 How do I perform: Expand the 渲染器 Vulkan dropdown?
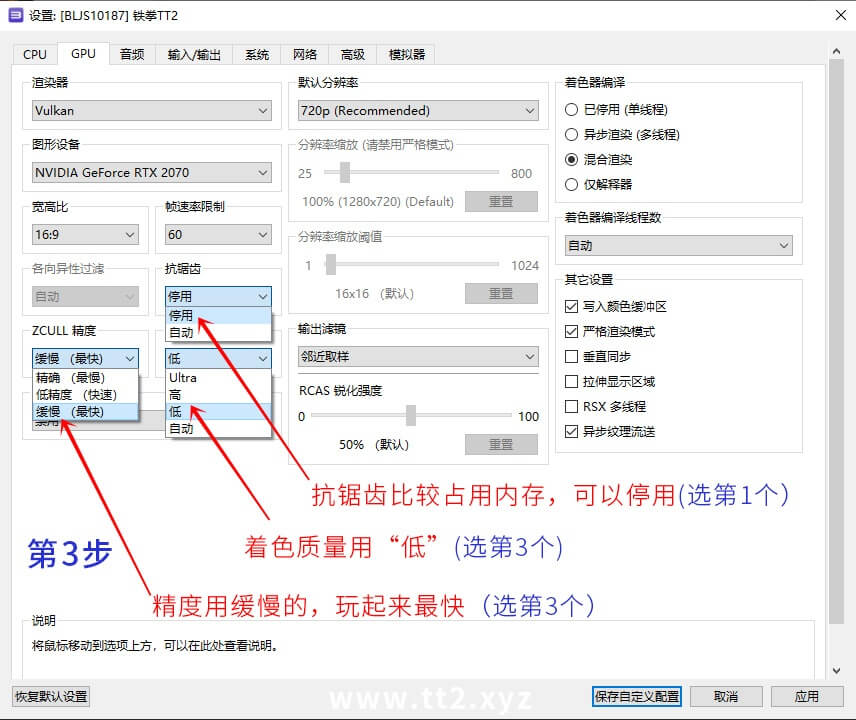click(x=152, y=111)
